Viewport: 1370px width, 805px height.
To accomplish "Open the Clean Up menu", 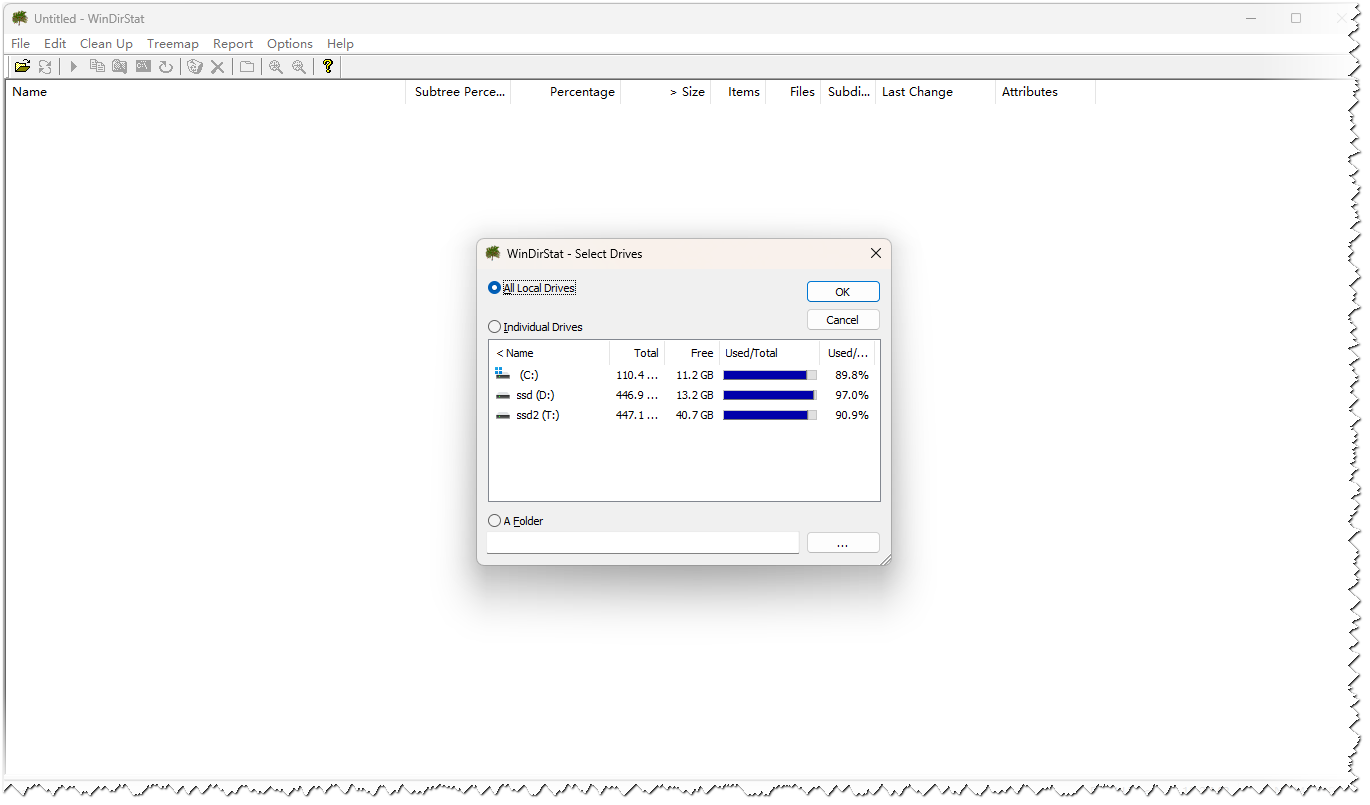I will pyautogui.click(x=106, y=44).
